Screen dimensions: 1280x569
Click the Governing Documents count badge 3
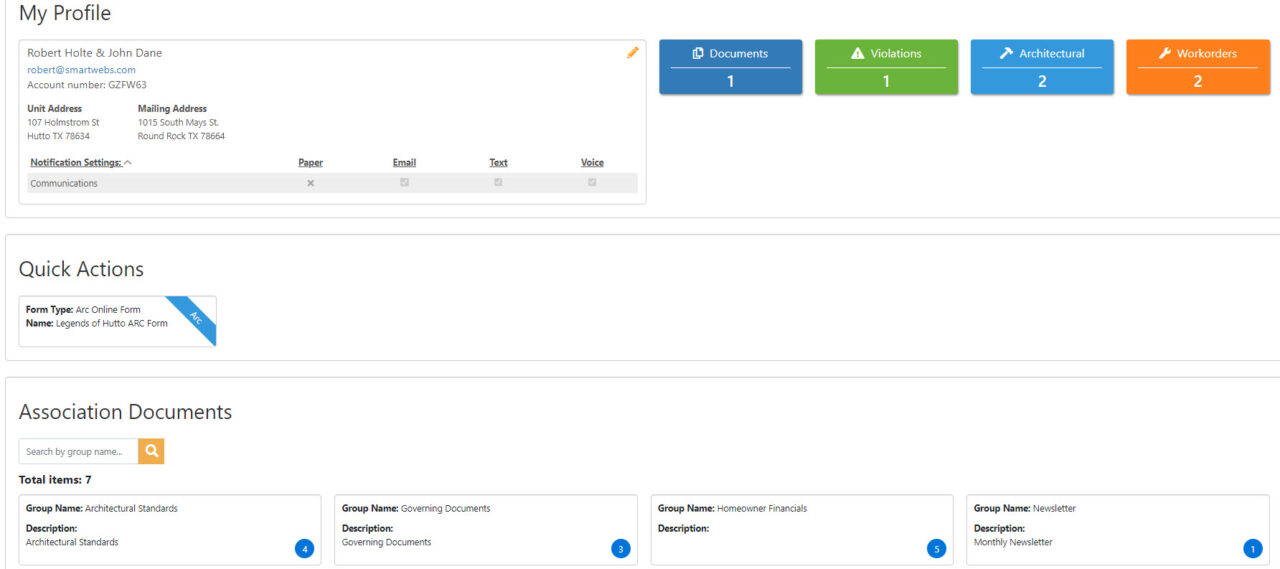(620, 548)
